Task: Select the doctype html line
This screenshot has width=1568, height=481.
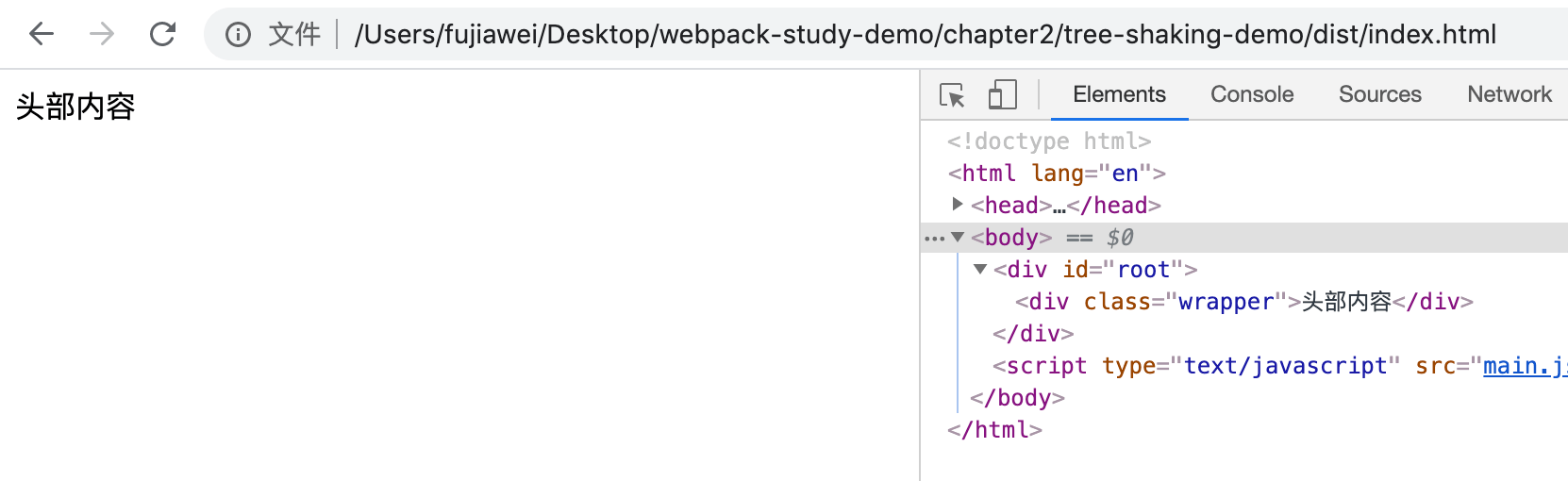Action: (x=1049, y=141)
